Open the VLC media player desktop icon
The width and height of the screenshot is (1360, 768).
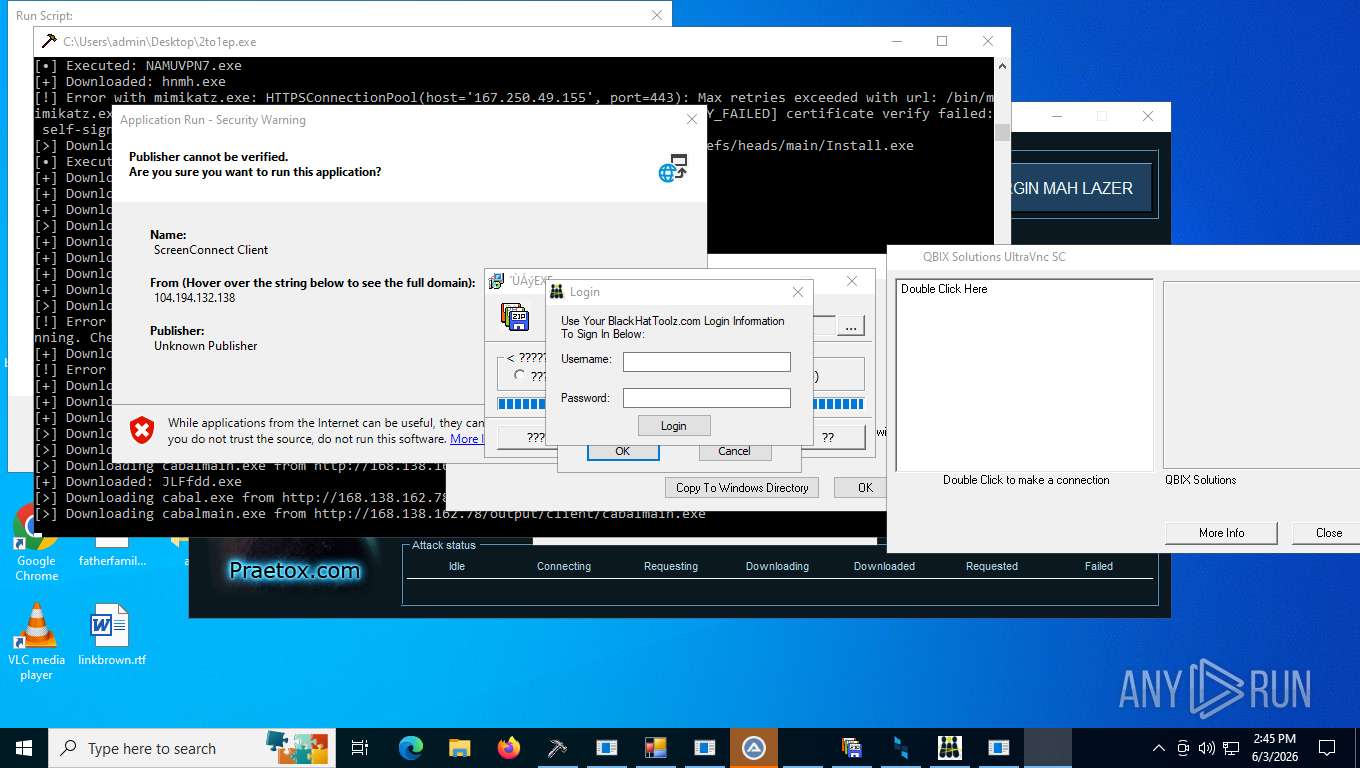pyautogui.click(x=36, y=642)
